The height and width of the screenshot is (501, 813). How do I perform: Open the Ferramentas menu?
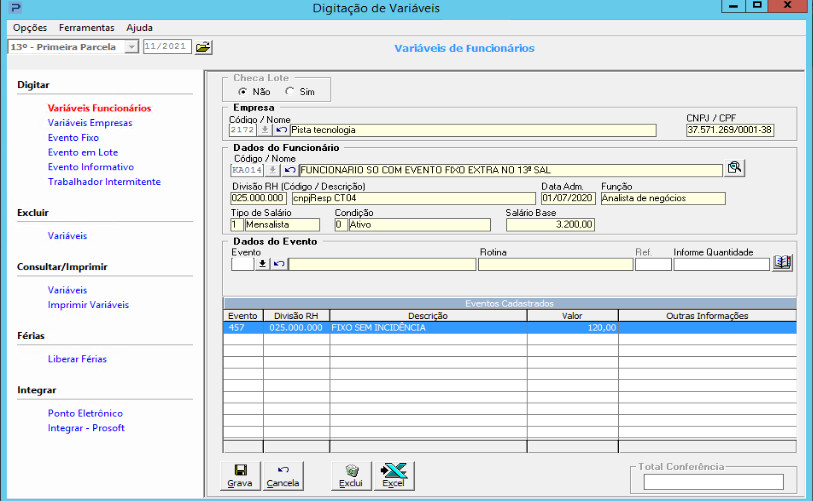tap(86, 27)
